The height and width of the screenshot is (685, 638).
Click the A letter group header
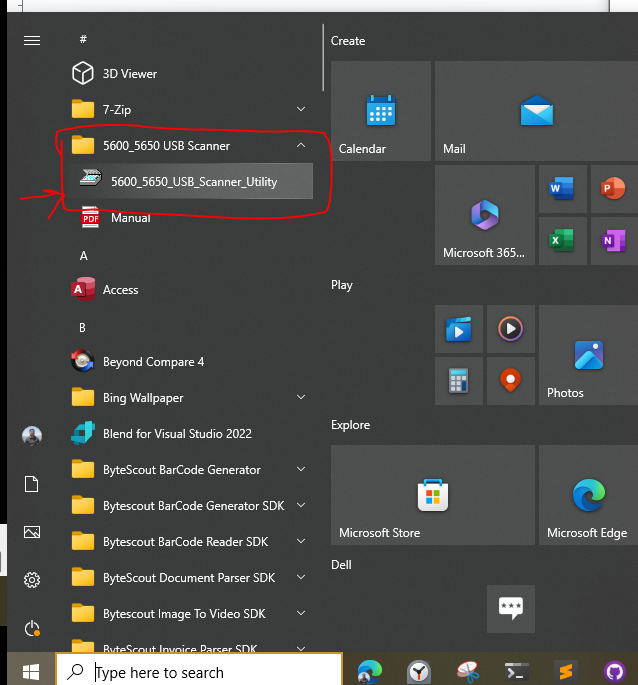83,256
